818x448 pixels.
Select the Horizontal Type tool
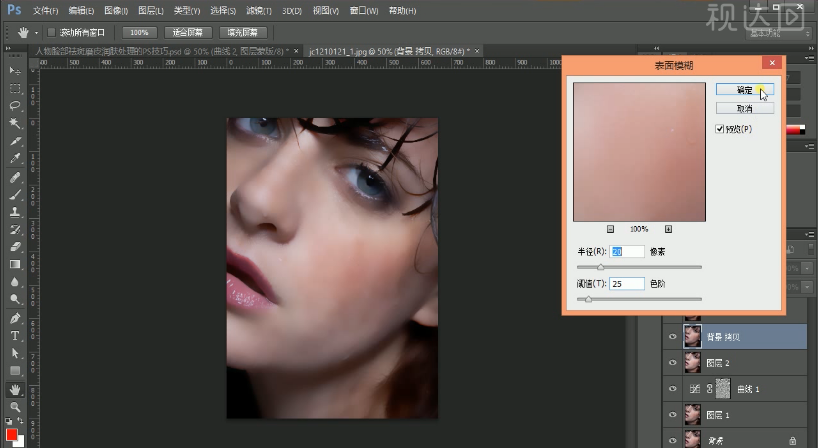(15, 336)
